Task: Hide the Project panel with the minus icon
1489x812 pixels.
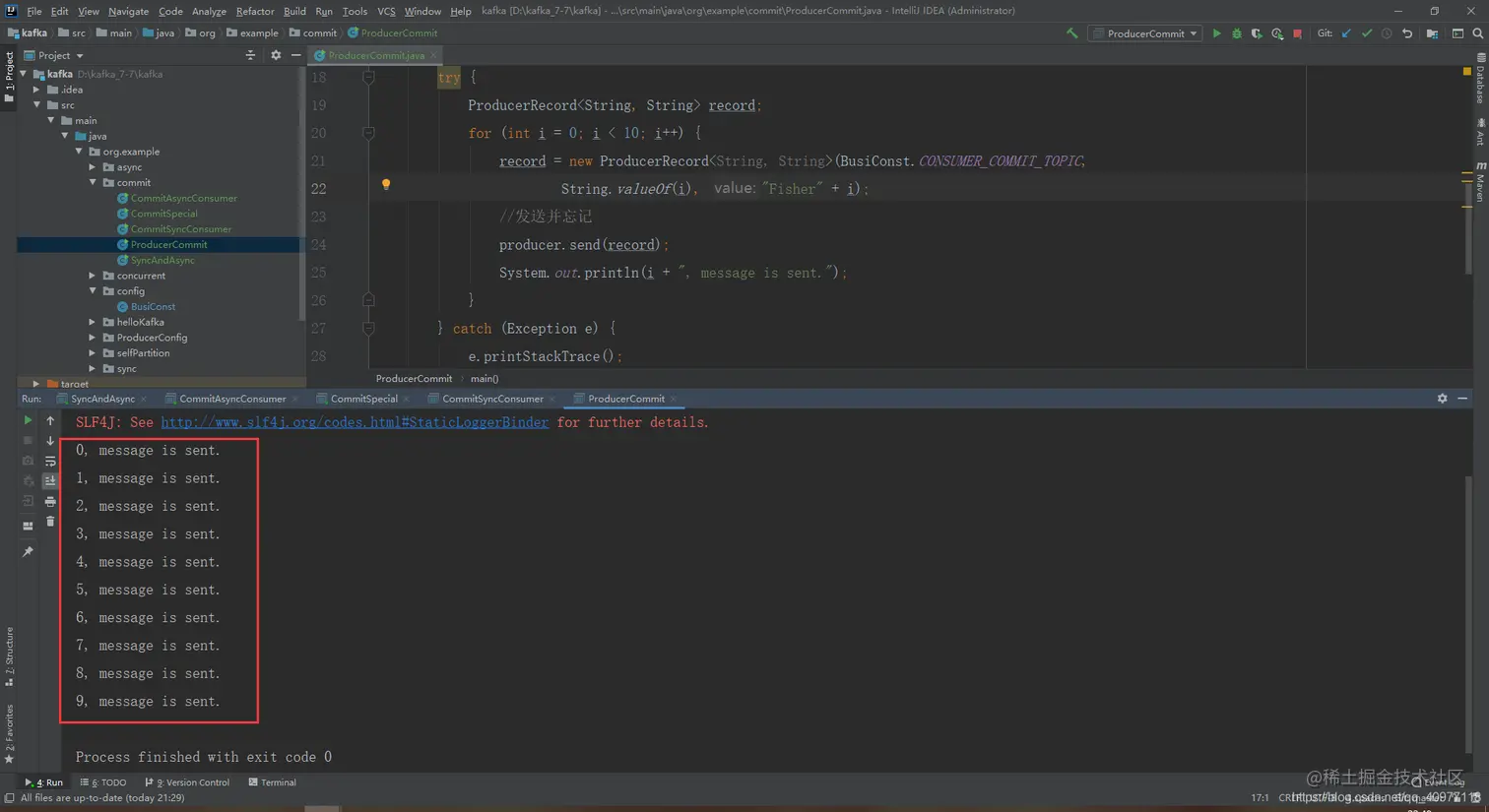Action: tap(296, 56)
